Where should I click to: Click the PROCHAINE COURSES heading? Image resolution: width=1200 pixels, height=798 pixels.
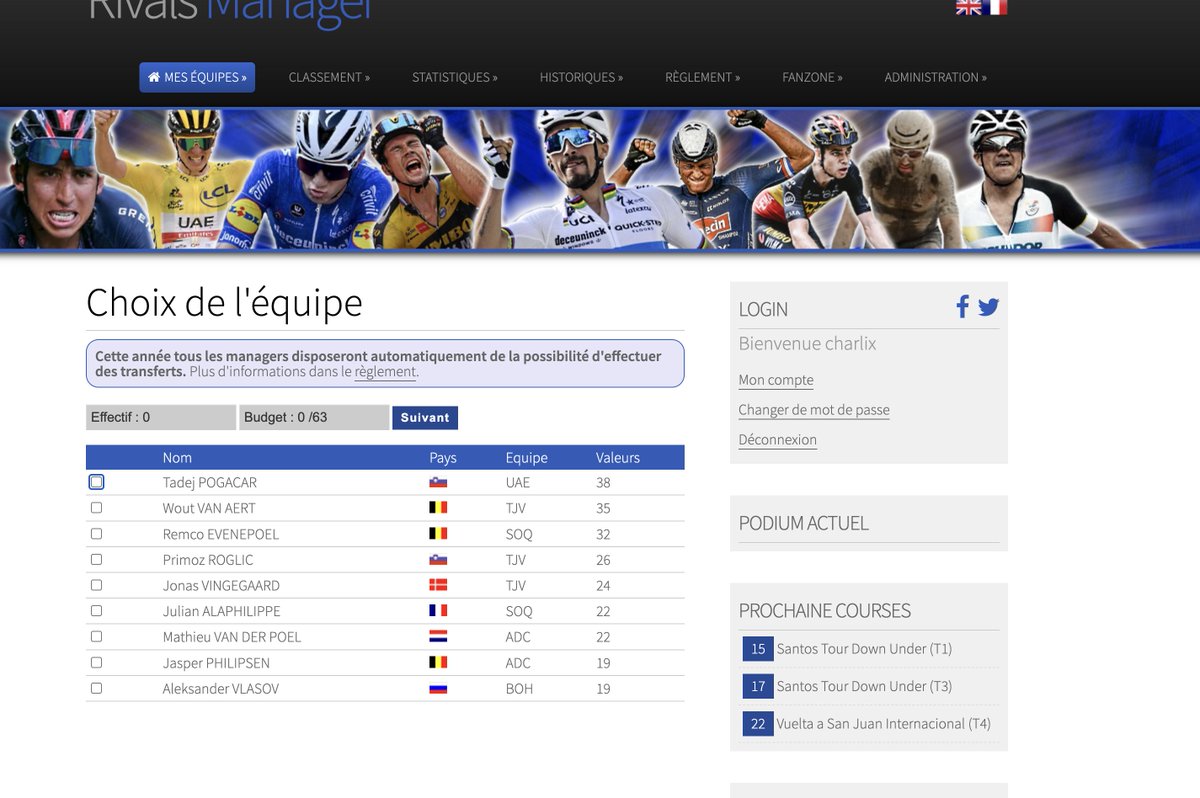pyautogui.click(x=825, y=611)
